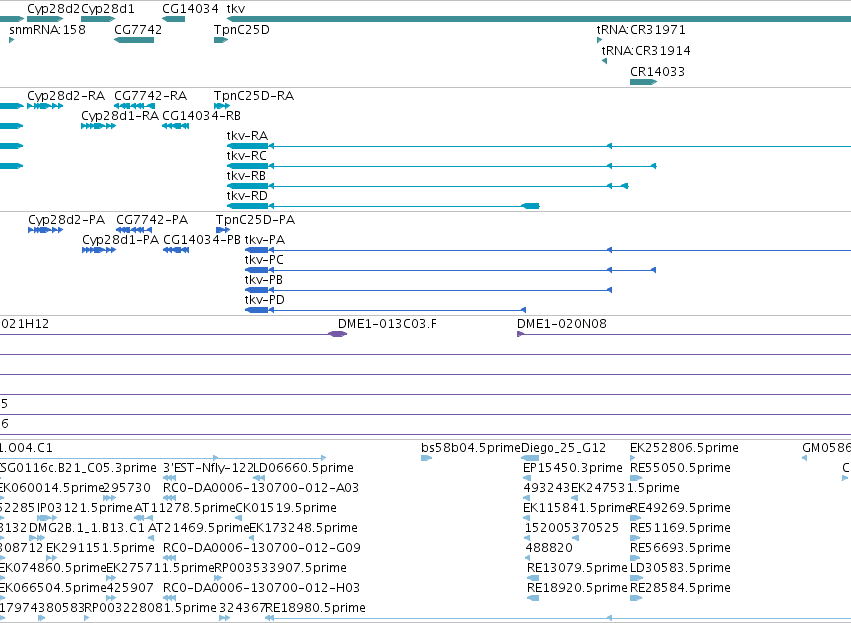Select the Cyp28d1-RA transcript

(98, 126)
